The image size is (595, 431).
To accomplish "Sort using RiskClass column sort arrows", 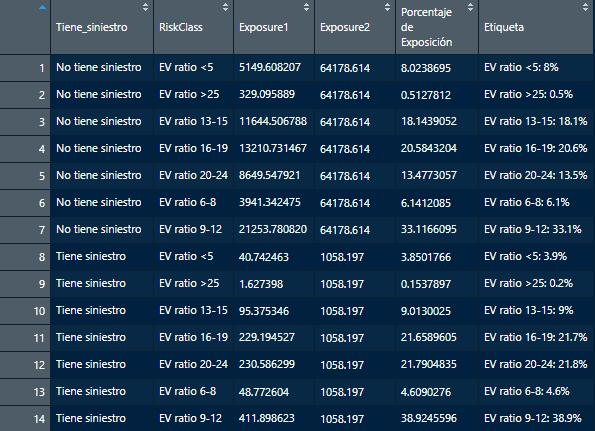I will (x=225, y=7).
